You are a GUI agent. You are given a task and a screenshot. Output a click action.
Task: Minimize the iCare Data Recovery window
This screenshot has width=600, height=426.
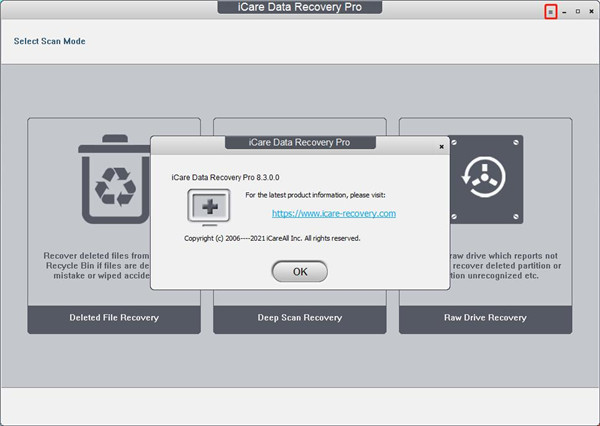coord(564,12)
